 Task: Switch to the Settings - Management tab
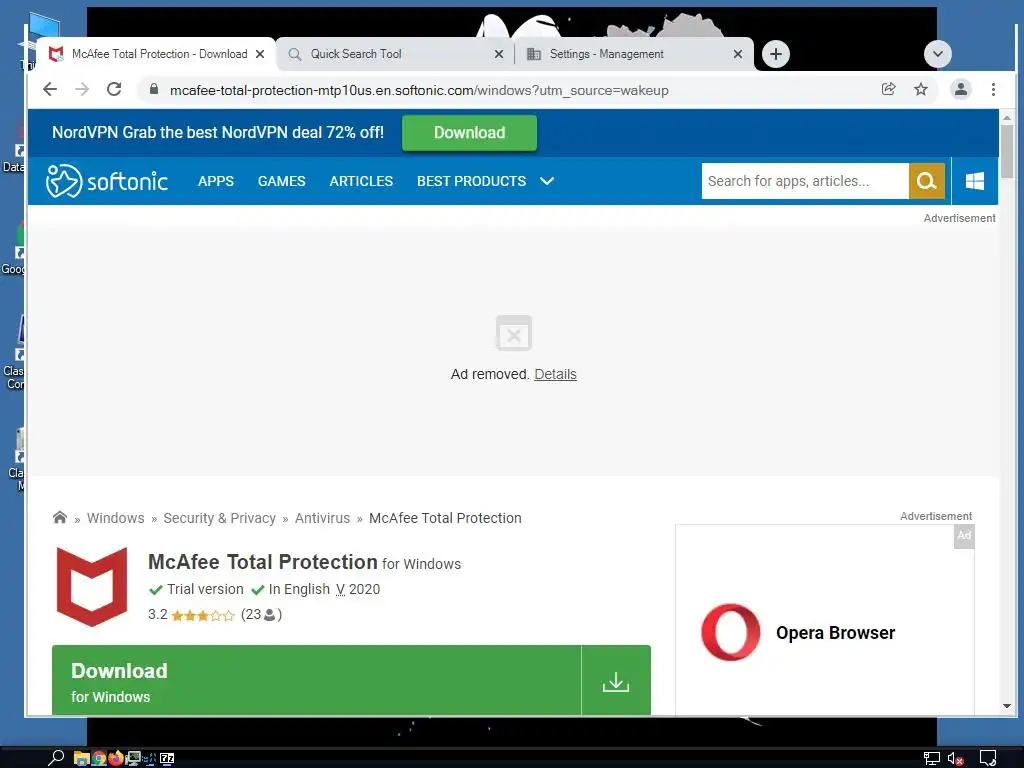(634, 54)
